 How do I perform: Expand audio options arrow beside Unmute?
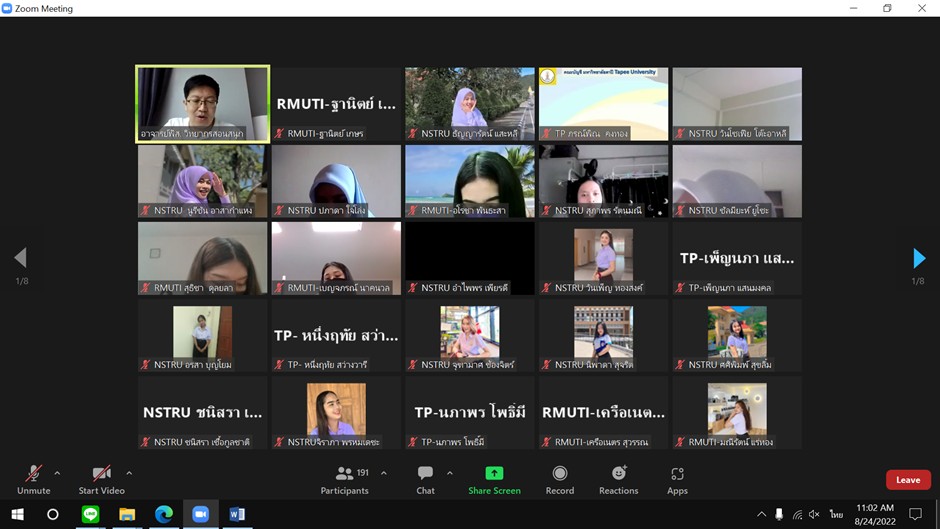click(x=57, y=473)
